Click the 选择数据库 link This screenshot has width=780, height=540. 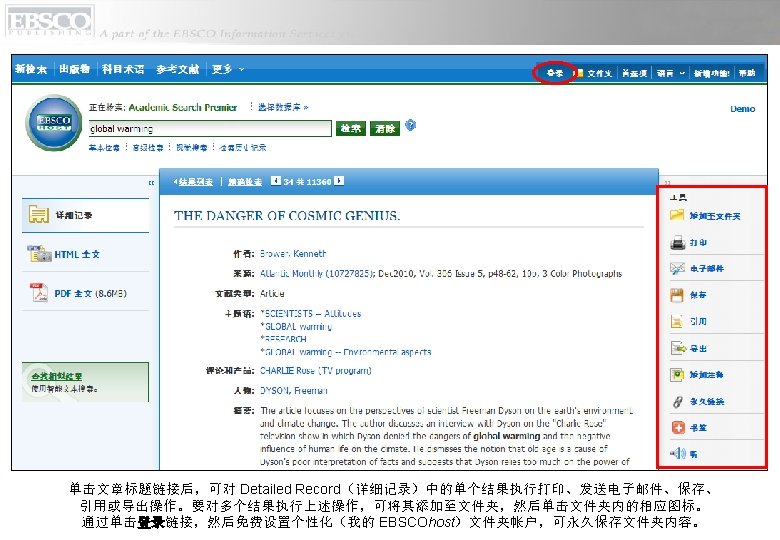pos(283,107)
